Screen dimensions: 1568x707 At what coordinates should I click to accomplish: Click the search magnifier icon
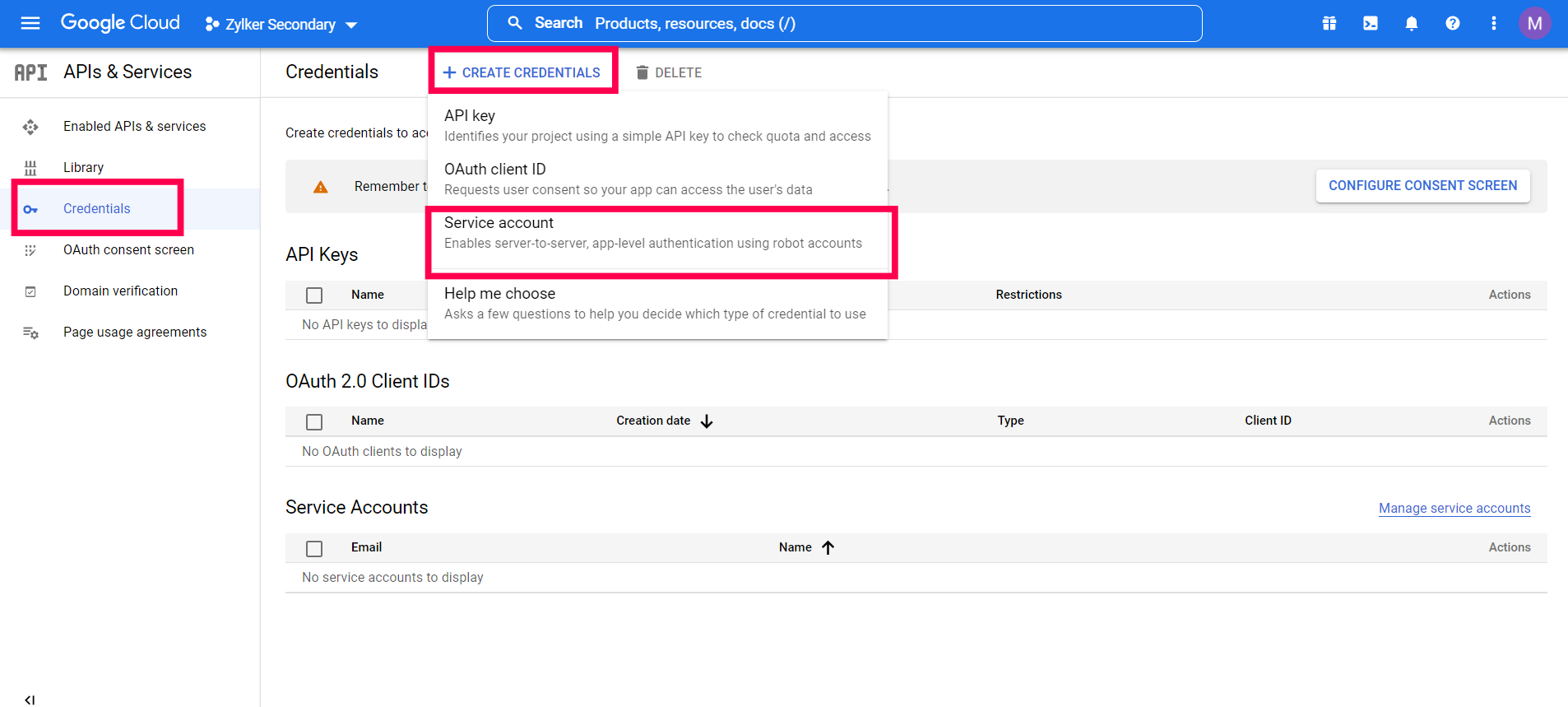tap(515, 23)
